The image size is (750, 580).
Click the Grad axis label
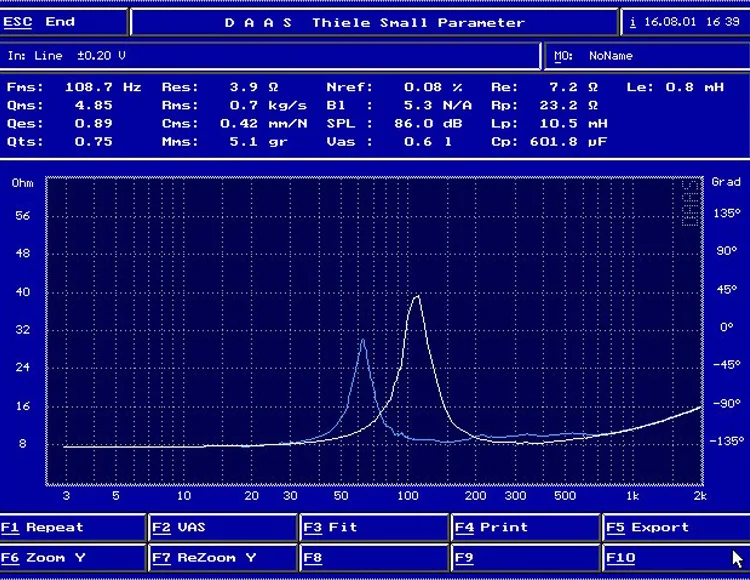726,182
